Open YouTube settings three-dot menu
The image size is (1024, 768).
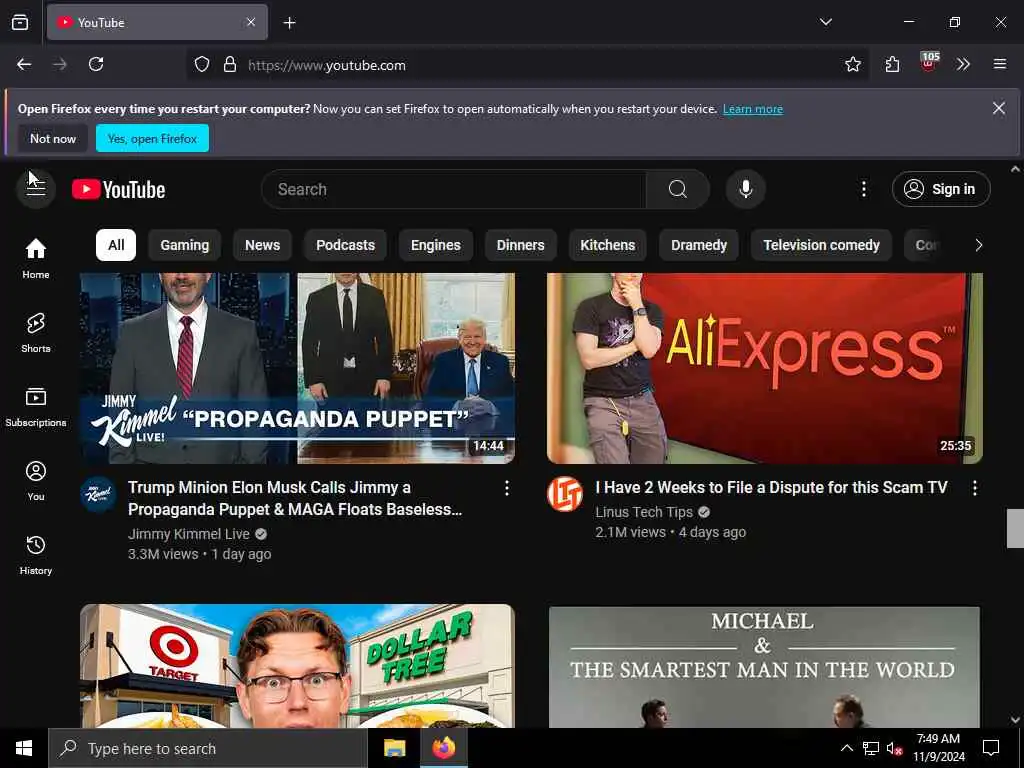[x=863, y=189]
